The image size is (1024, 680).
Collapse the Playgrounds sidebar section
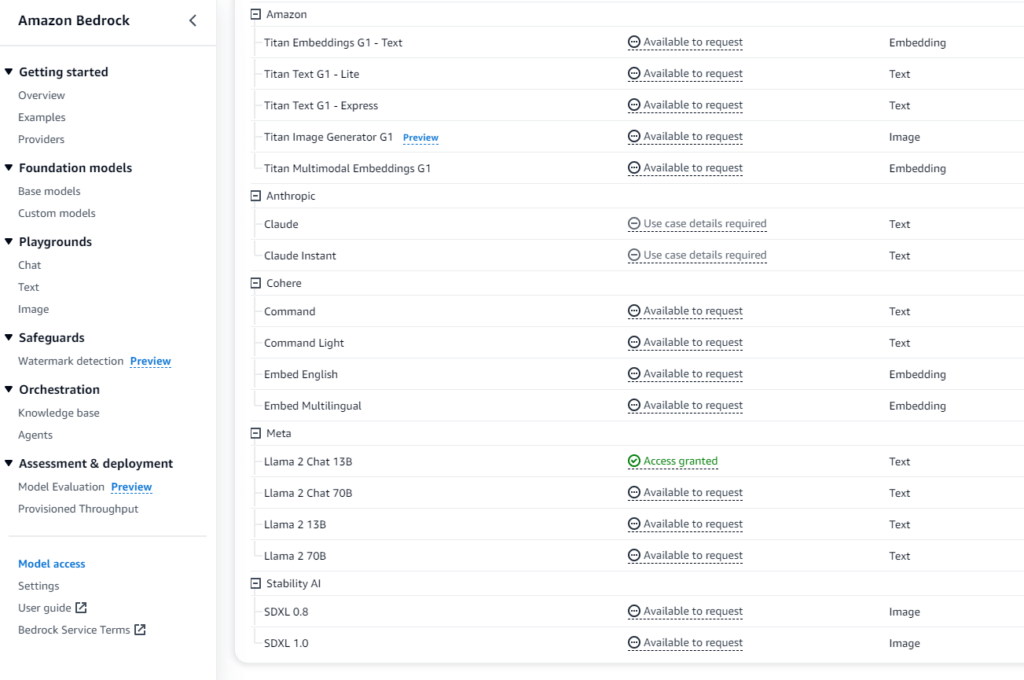8,242
